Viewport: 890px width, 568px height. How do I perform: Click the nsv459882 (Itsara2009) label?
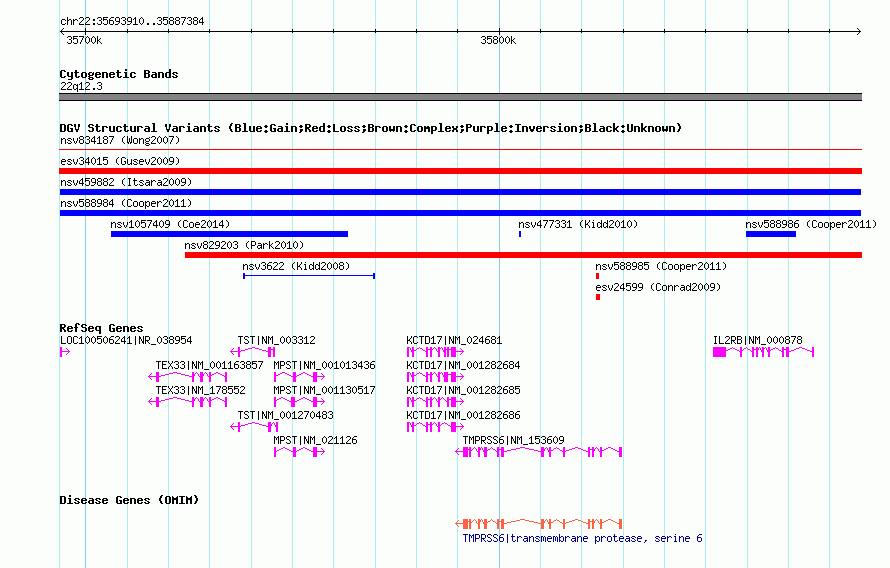pos(126,182)
